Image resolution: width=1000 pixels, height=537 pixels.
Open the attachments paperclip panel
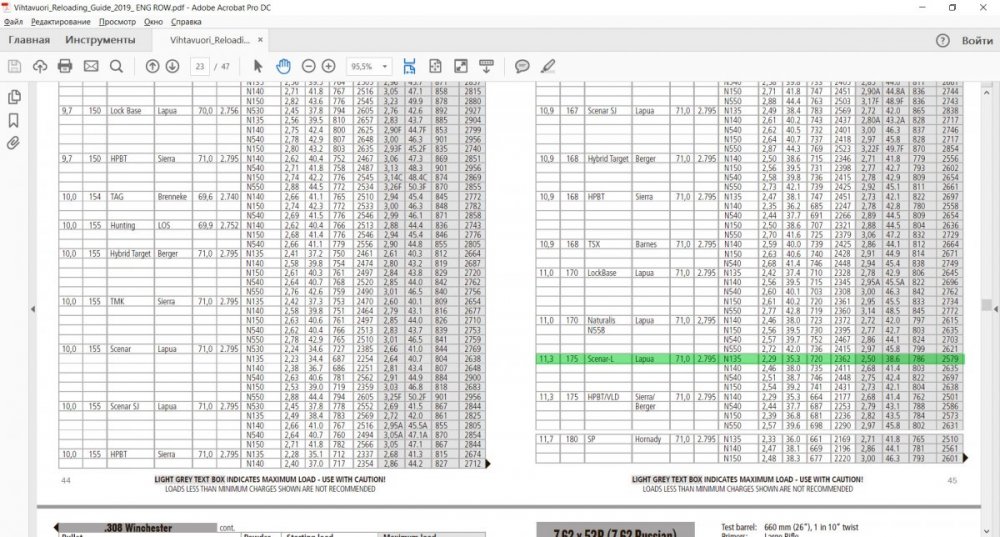14,143
